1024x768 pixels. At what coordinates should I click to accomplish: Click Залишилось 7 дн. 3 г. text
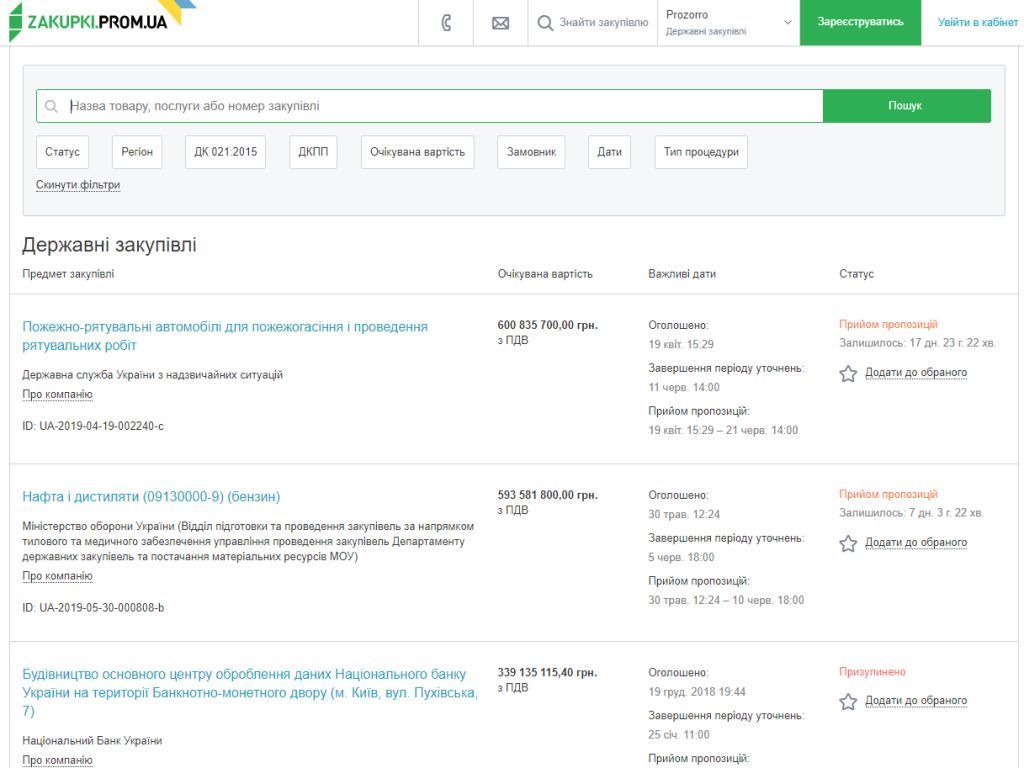(x=911, y=513)
